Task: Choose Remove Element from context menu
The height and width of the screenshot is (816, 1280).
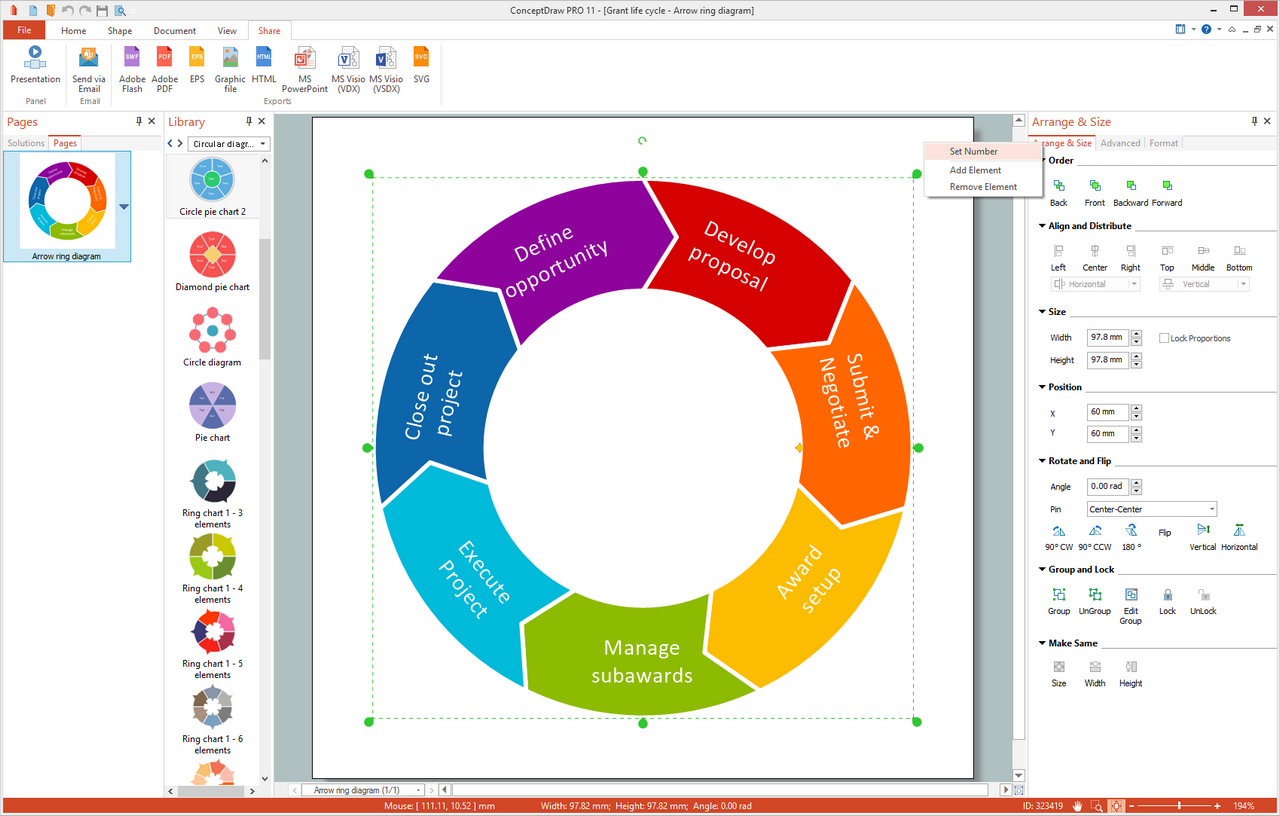Action: tap(983, 187)
